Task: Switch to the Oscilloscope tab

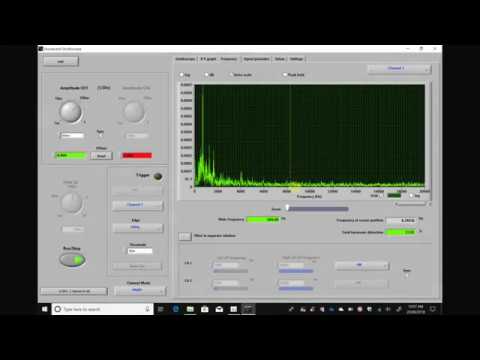Action: (x=185, y=59)
